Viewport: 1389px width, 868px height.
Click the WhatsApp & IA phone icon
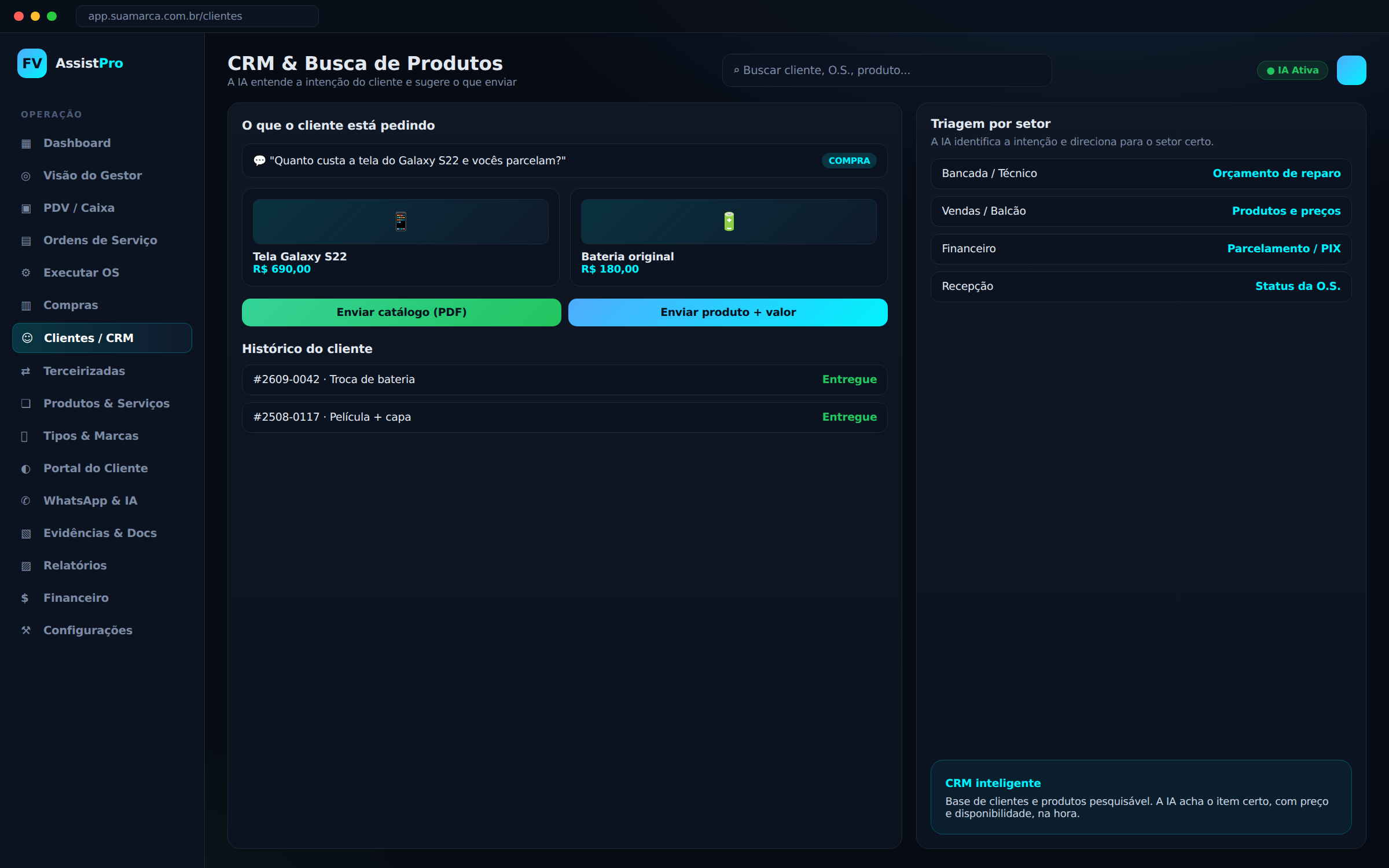pos(26,501)
